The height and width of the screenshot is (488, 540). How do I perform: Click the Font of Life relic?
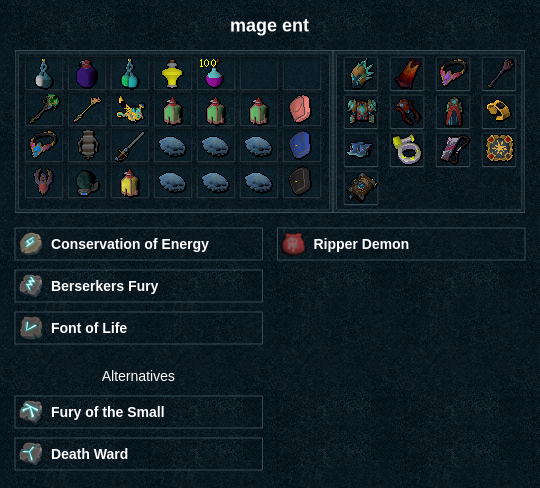coord(139,328)
